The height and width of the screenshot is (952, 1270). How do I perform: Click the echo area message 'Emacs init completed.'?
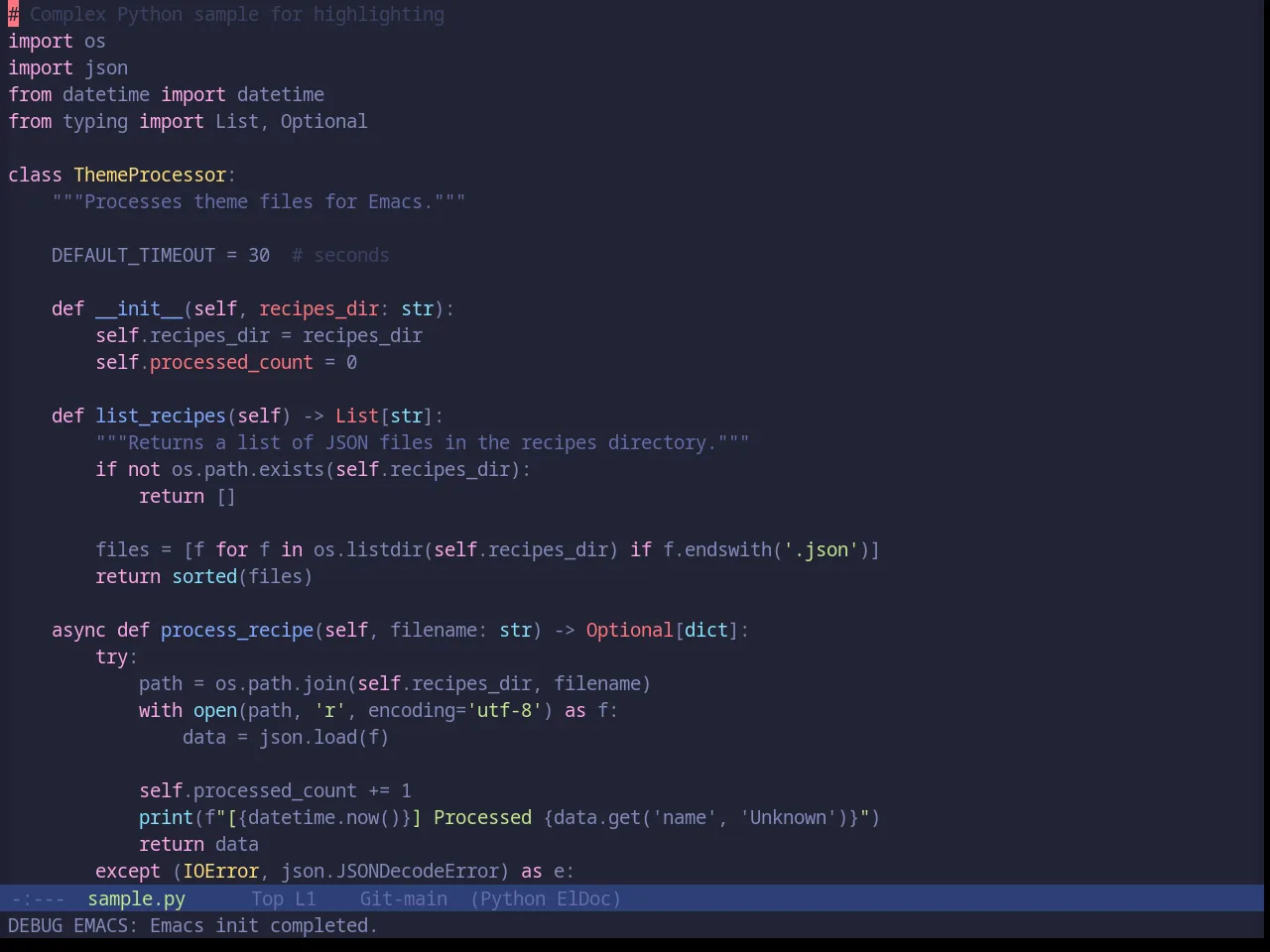(x=264, y=925)
